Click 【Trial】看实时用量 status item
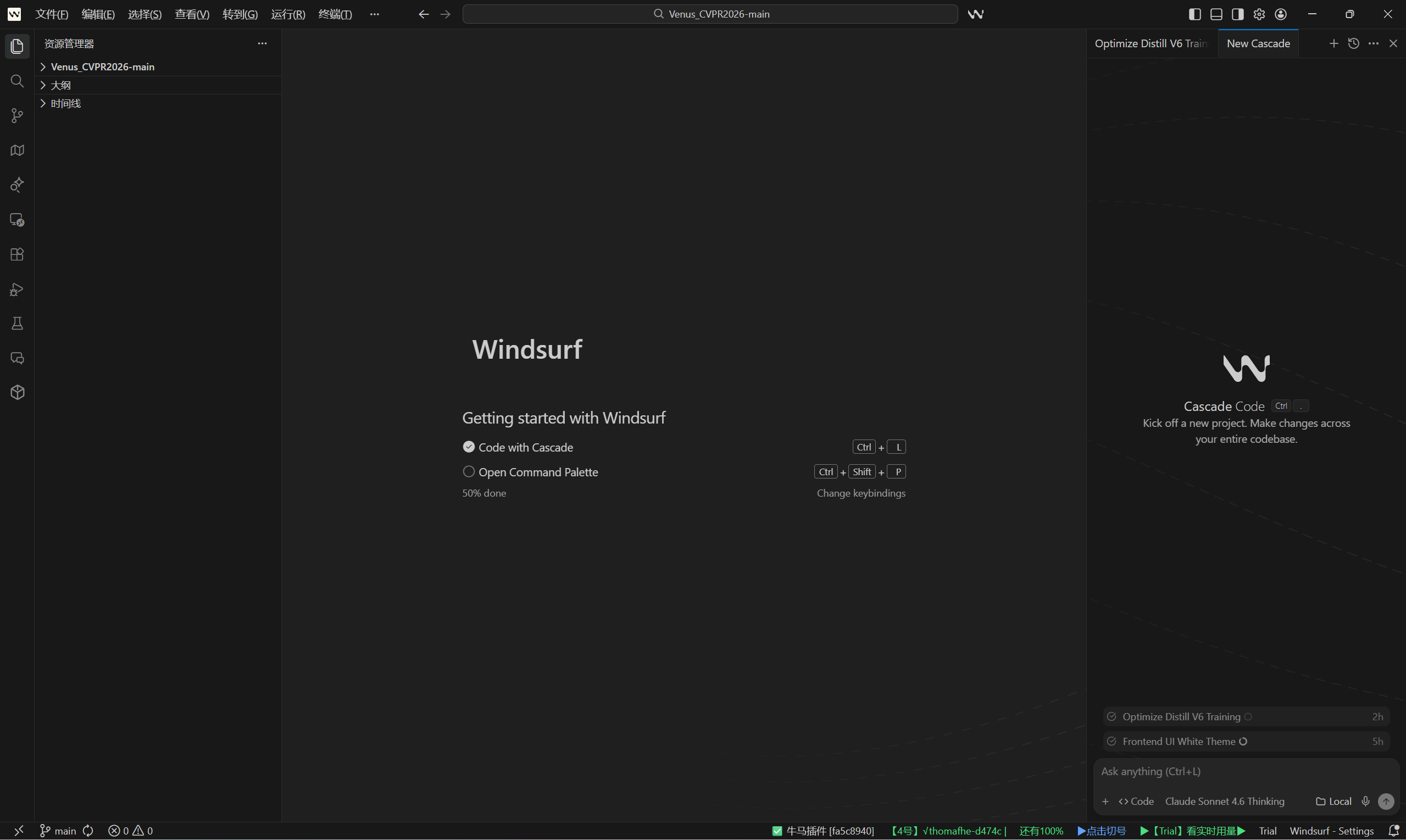 pyautogui.click(x=1193, y=831)
